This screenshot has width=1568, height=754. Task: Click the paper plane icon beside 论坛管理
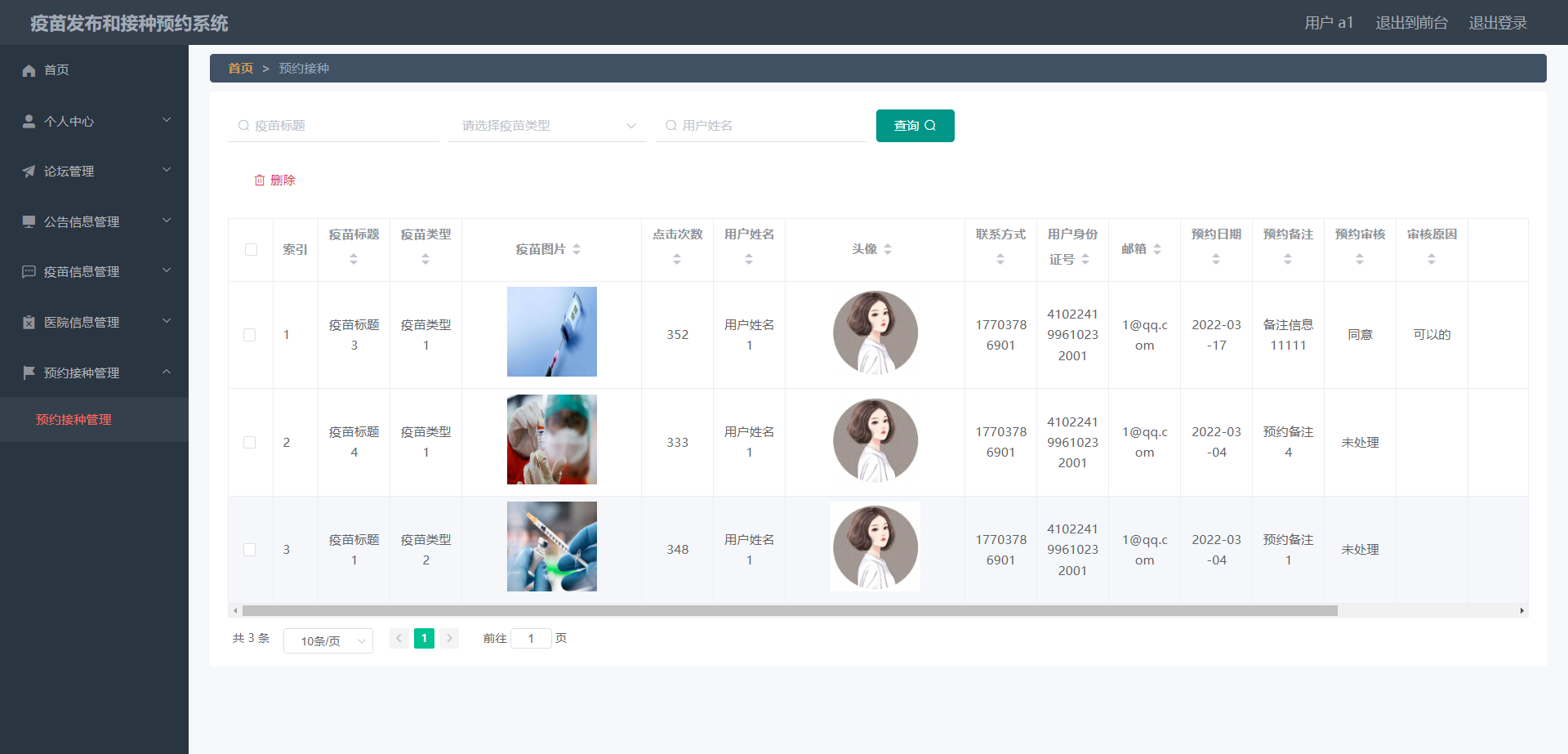click(29, 172)
